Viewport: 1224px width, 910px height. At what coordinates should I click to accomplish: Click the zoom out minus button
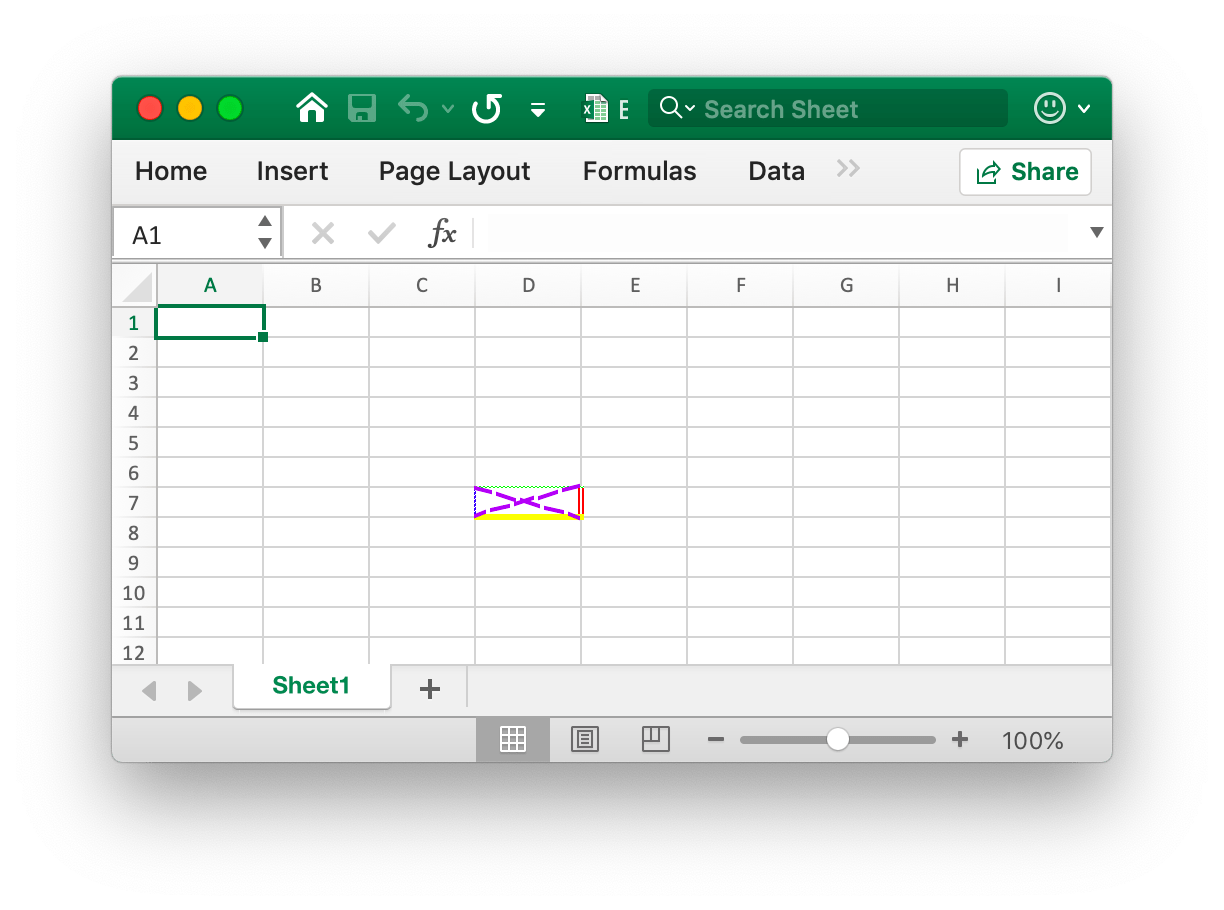716,740
